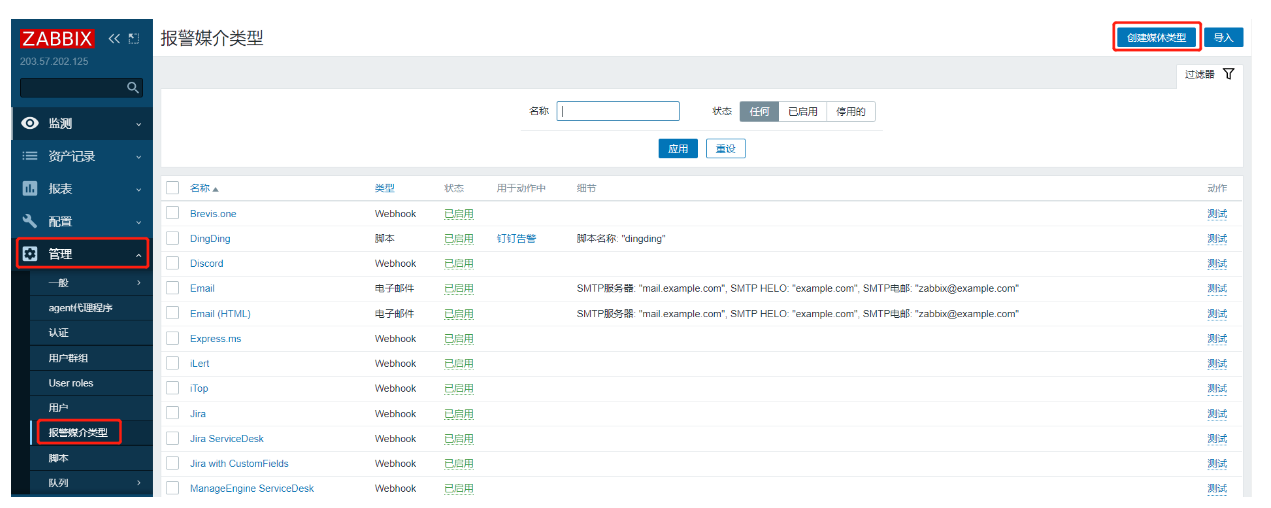This screenshot has width=1271, height=508.
Task: Open User roles in sidebar
Action: point(71,383)
